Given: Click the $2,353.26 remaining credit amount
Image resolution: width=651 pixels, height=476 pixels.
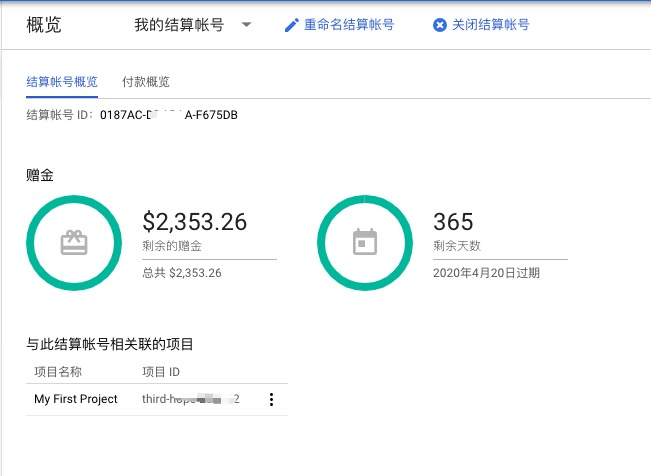Looking at the screenshot, I should (x=195, y=222).
